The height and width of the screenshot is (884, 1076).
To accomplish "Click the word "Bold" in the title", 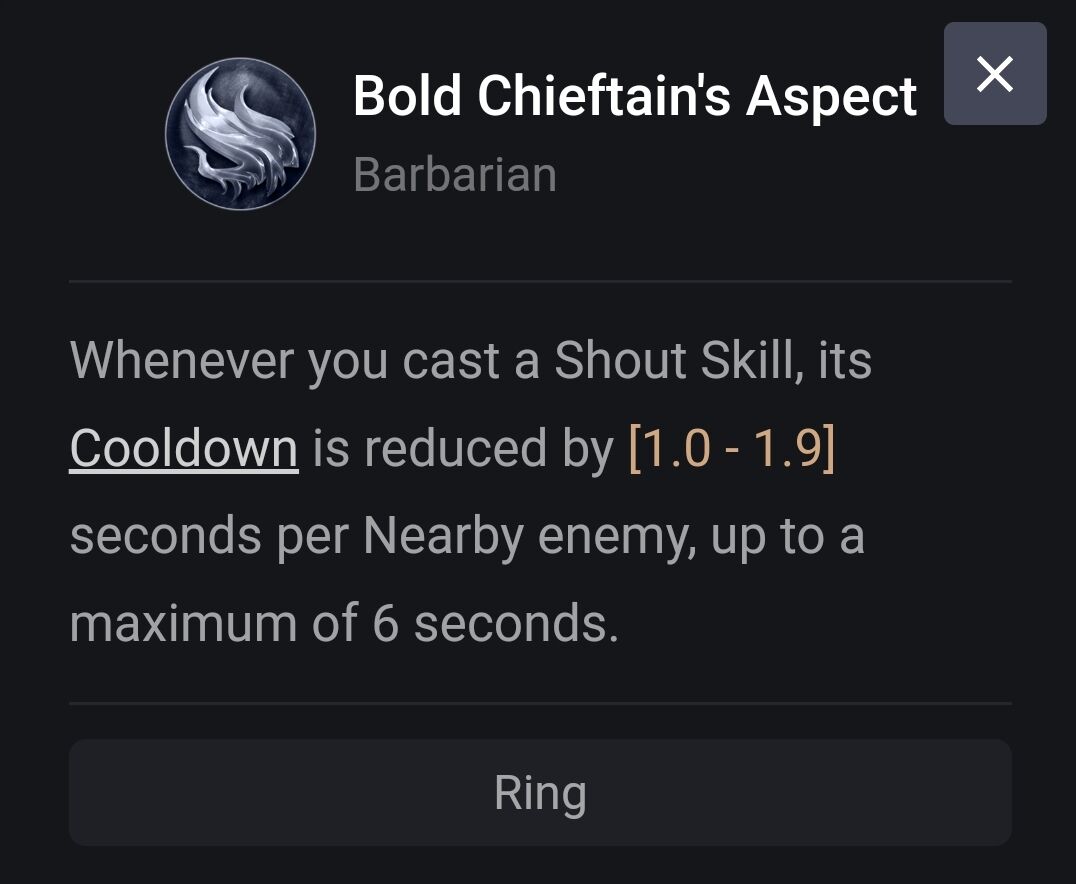I will (x=407, y=97).
